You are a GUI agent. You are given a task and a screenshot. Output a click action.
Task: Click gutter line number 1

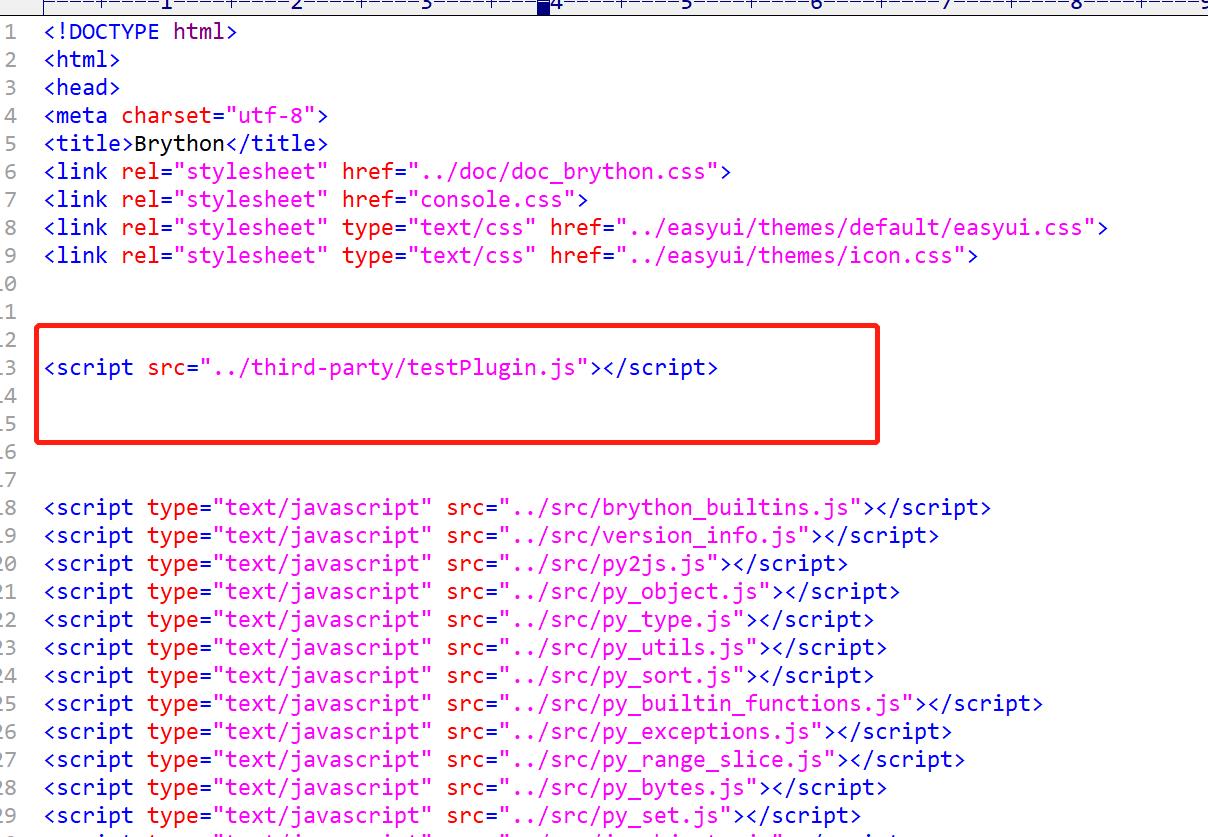[x=11, y=32]
